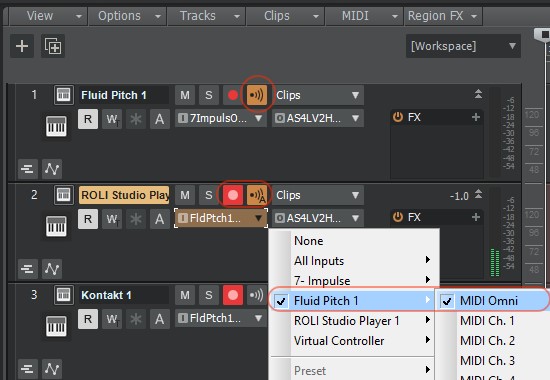Click the instrument keyboard icon of track 2

56,226
